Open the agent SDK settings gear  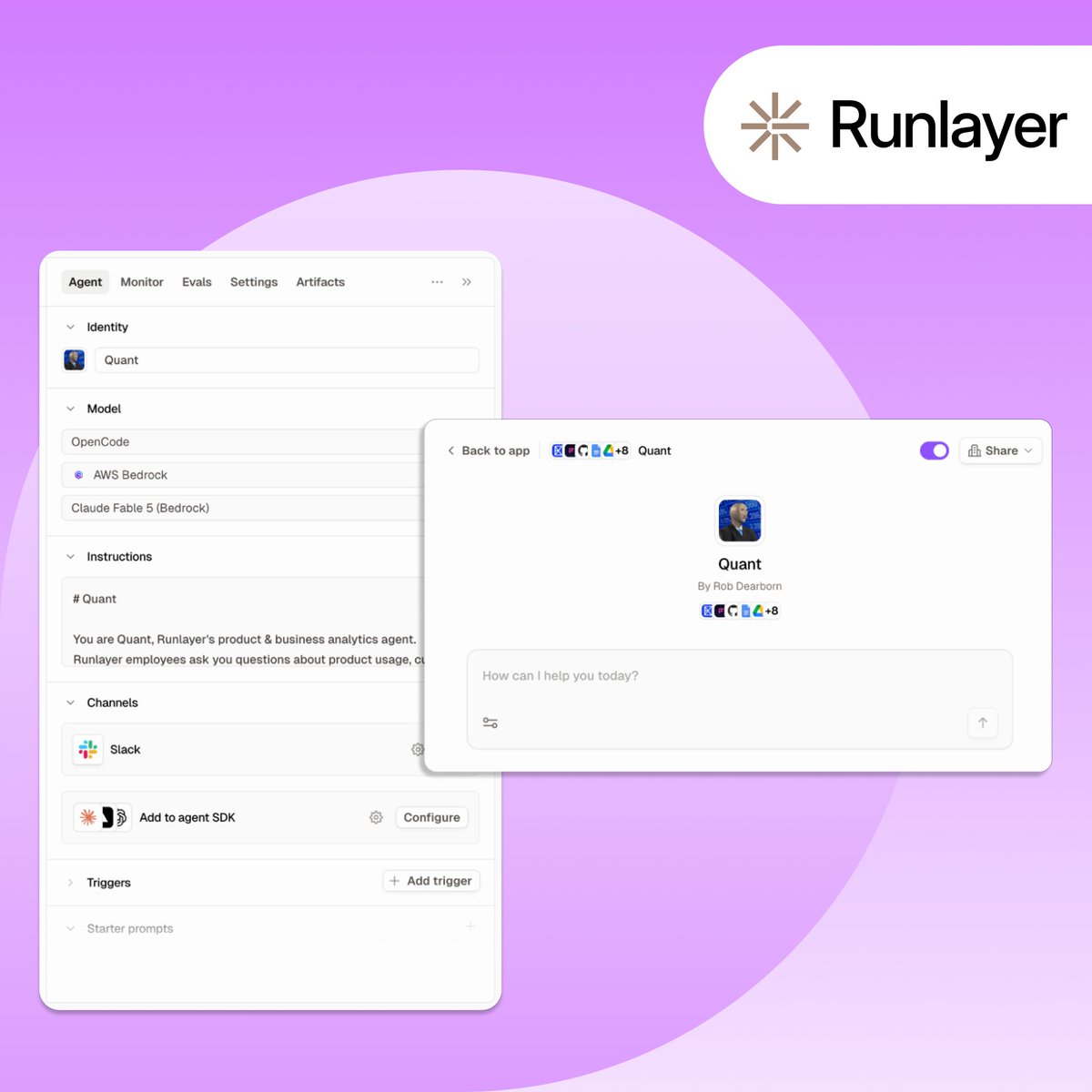[376, 818]
